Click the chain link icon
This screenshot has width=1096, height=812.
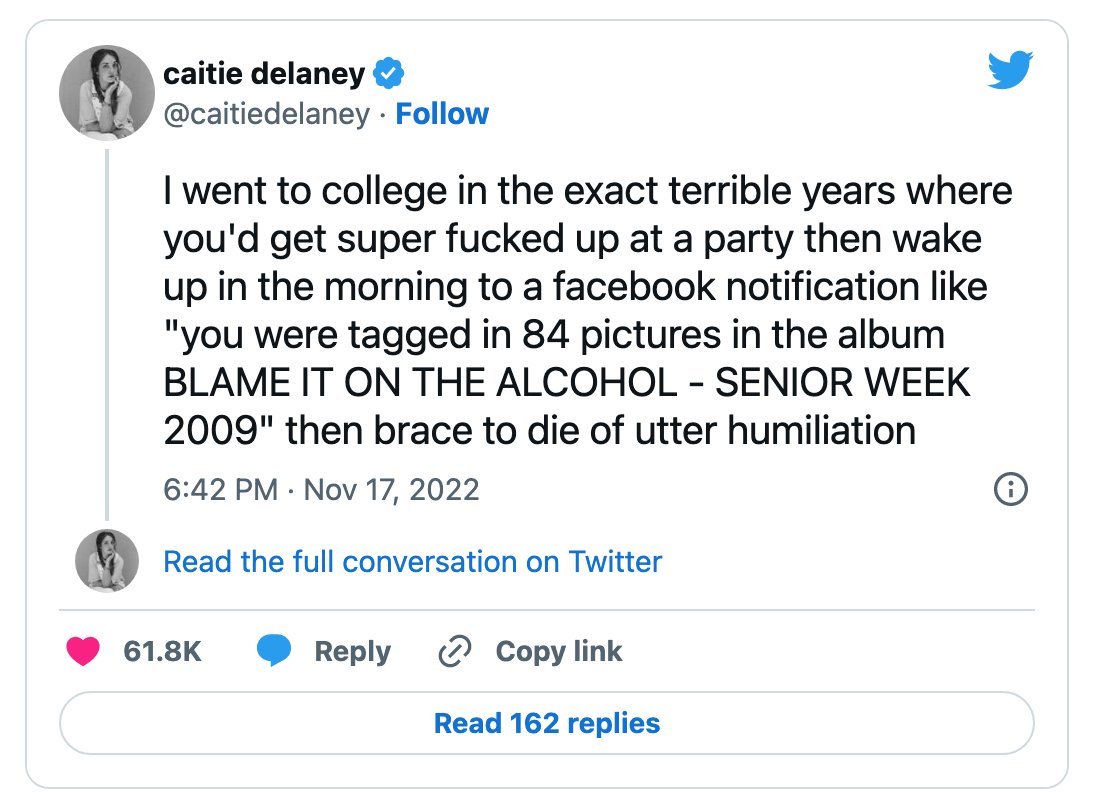point(454,651)
